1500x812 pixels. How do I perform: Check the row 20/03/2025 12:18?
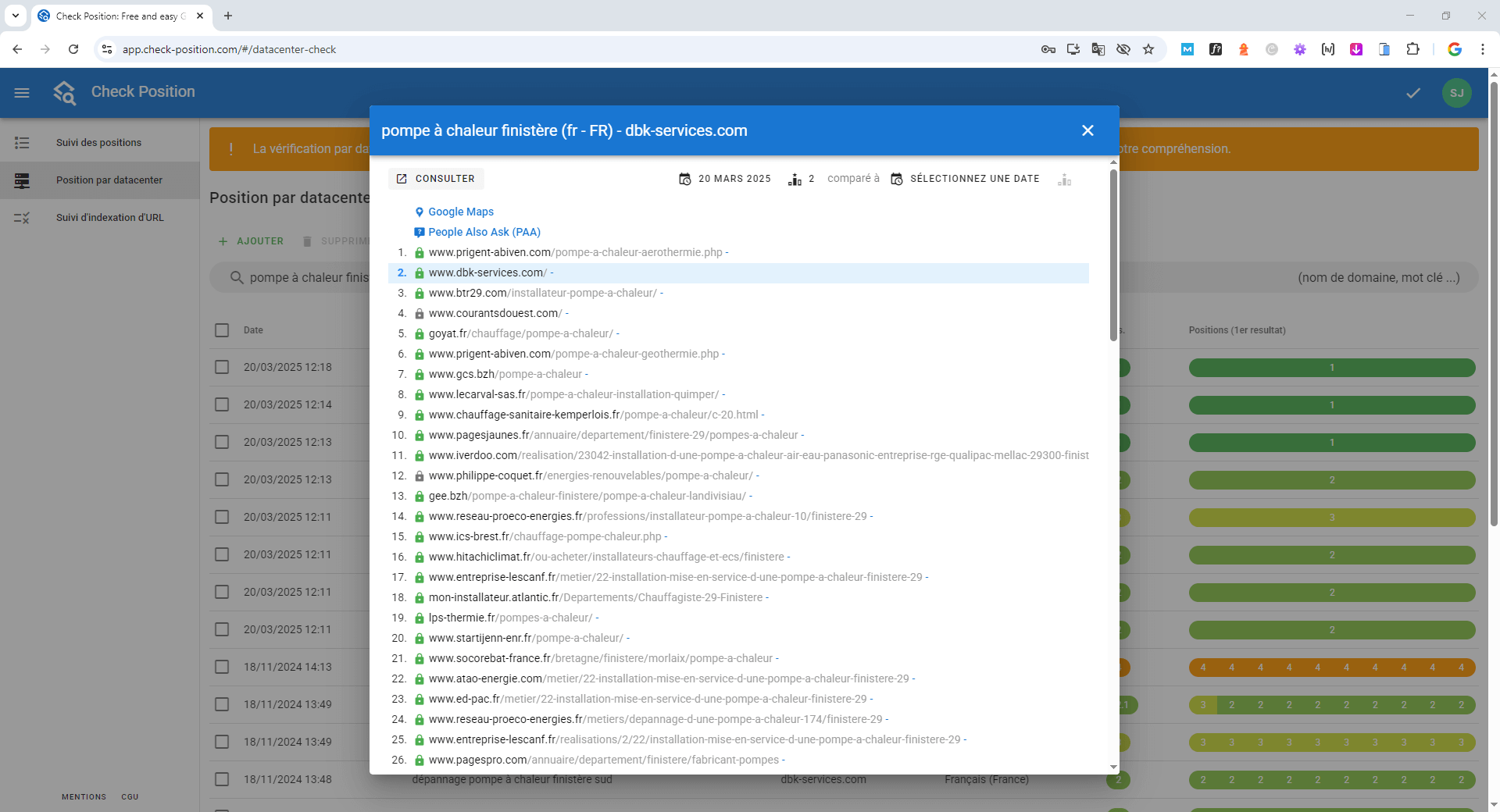(222, 367)
